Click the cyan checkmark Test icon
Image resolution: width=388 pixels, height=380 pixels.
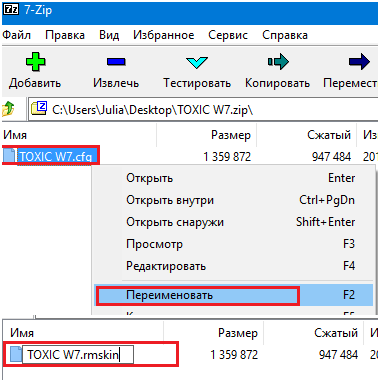pyautogui.click(x=197, y=62)
